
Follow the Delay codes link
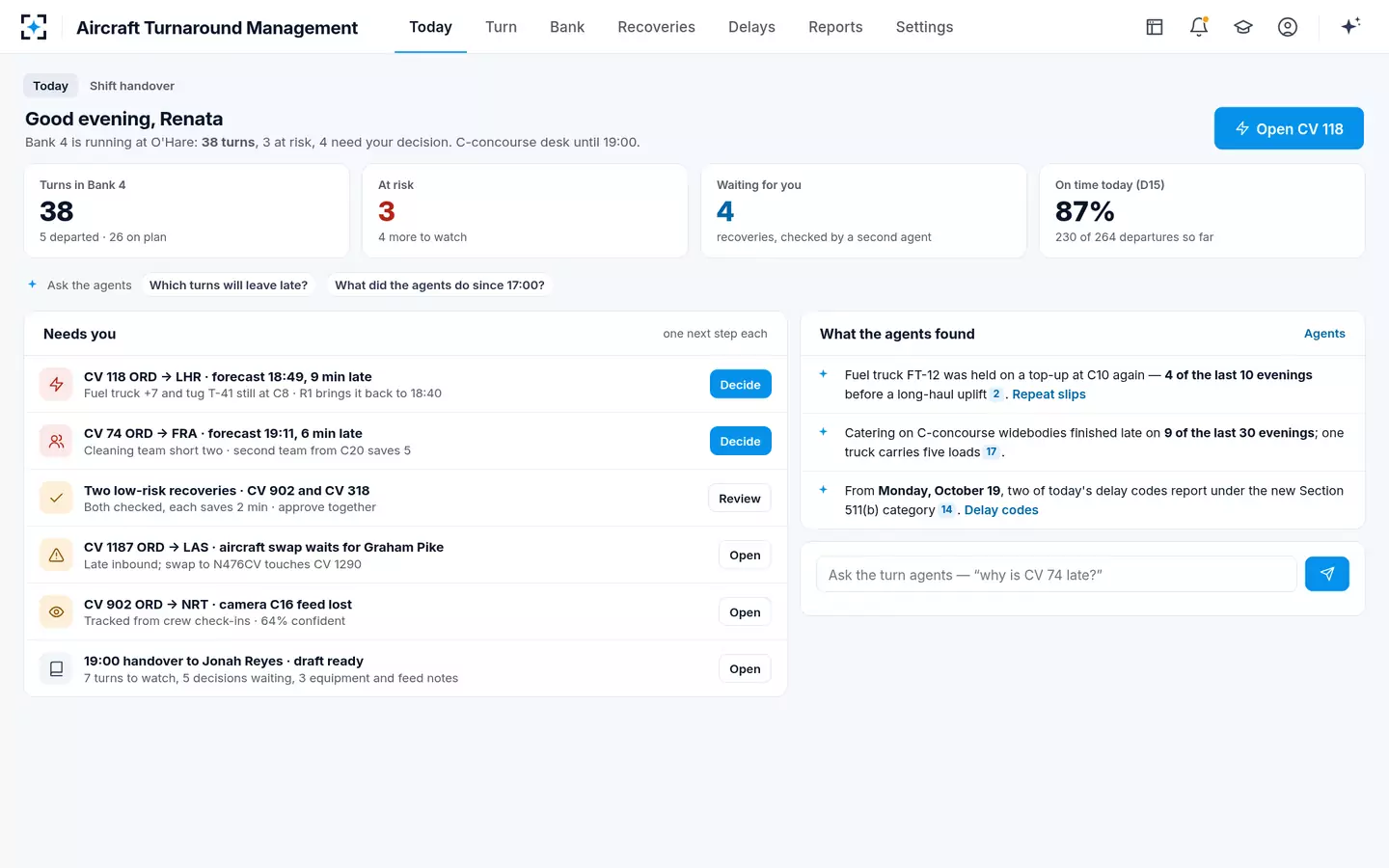(x=1001, y=510)
